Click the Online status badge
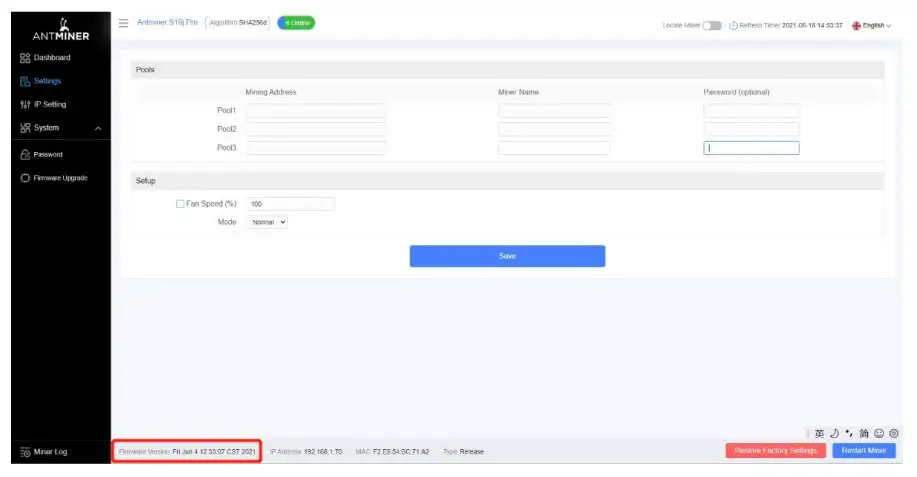 click(x=296, y=23)
